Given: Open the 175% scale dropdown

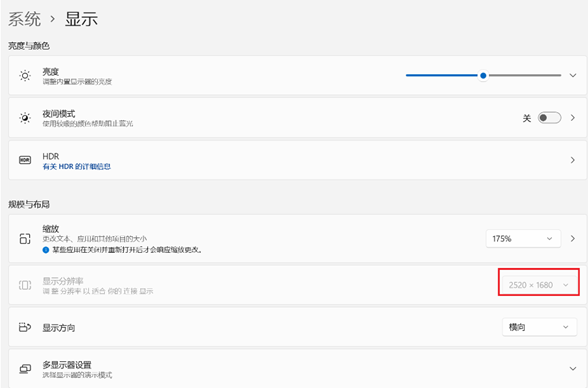Looking at the screenshot, I should [x=524, y=238].
